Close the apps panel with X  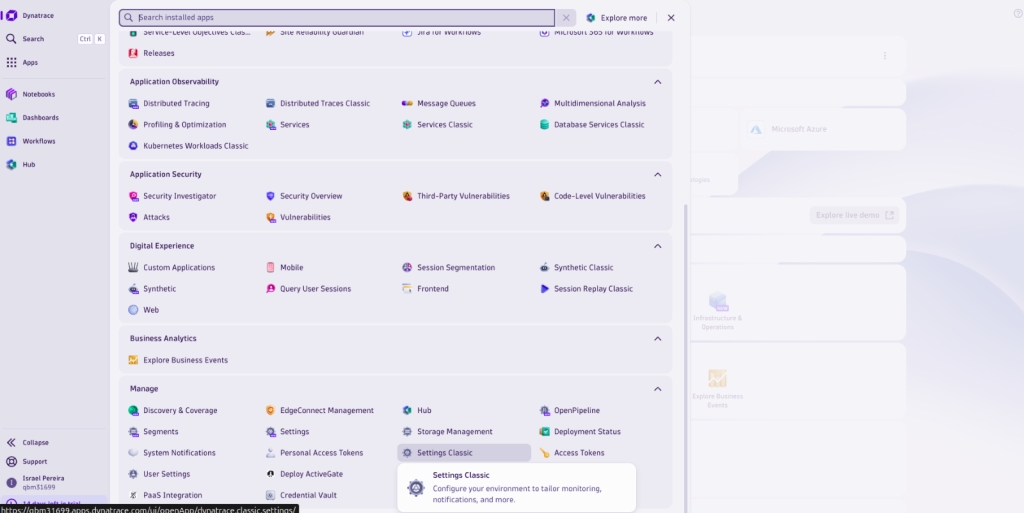point(671,18)
